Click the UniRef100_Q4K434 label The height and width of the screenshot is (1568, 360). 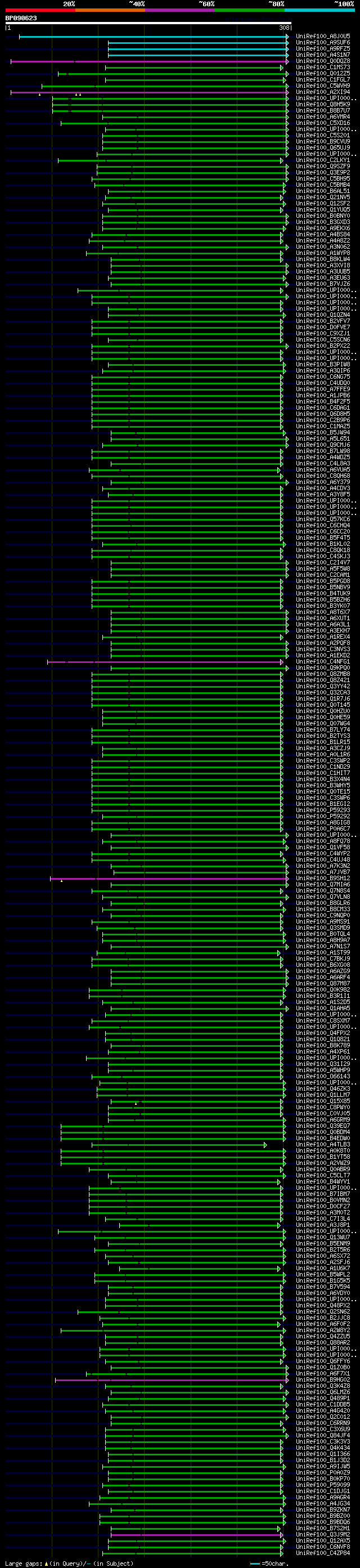pos(323,1448)
